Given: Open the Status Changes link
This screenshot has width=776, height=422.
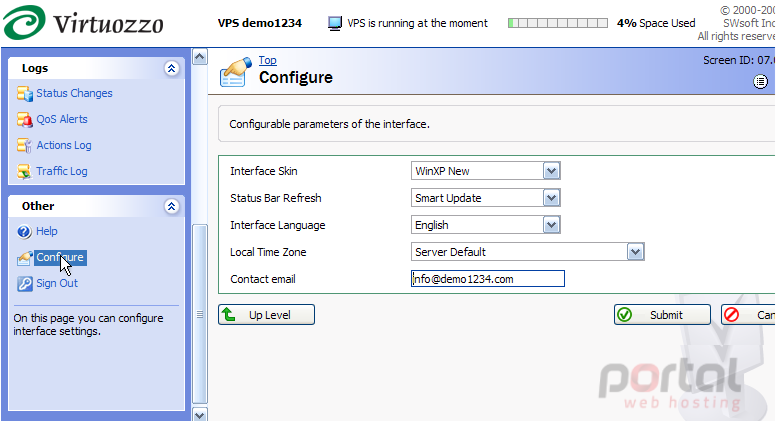Looking at the screenshot, I should [x=74, y=93].
